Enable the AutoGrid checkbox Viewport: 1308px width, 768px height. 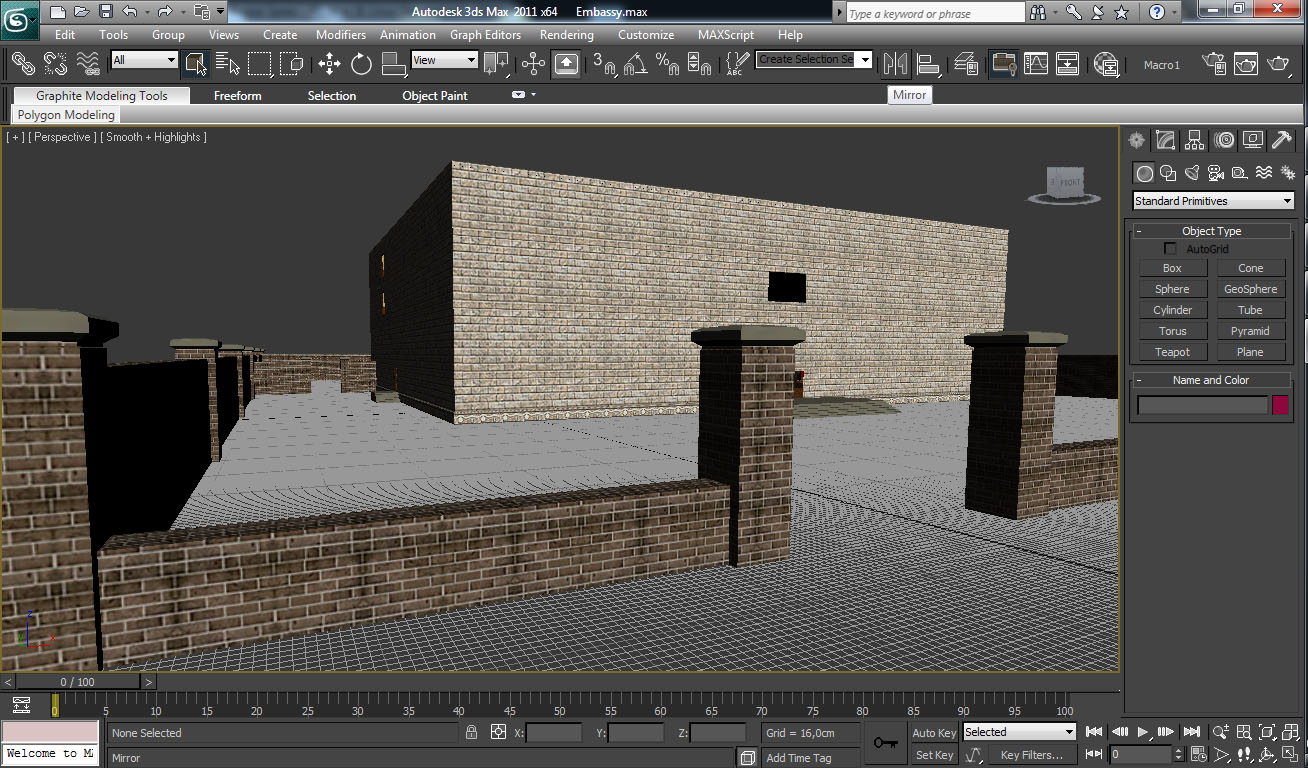tap(1170, 248)
